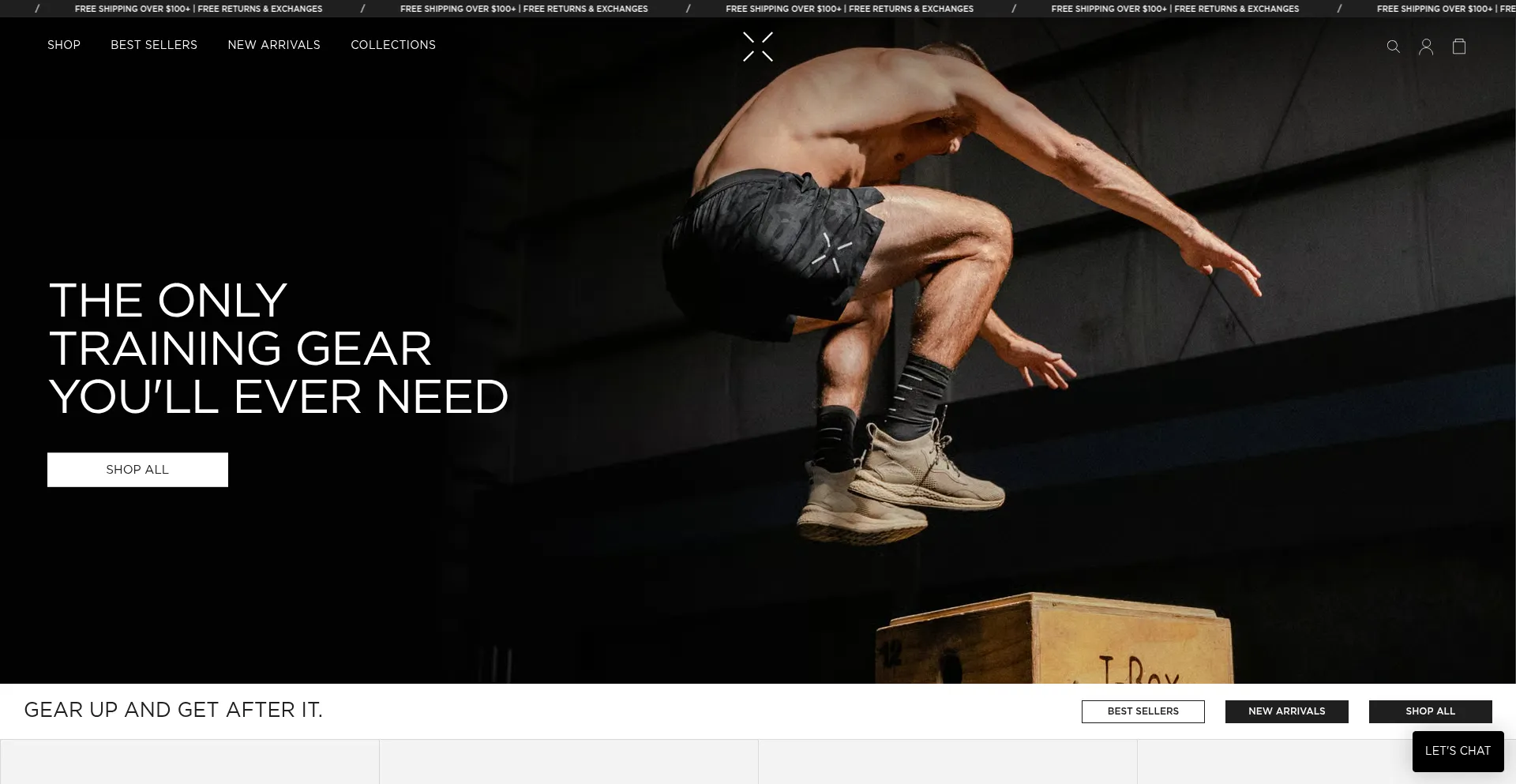This screenshot has width=1516, height=784.
Task: Open the first product card below heading
Action: (189, 763)
